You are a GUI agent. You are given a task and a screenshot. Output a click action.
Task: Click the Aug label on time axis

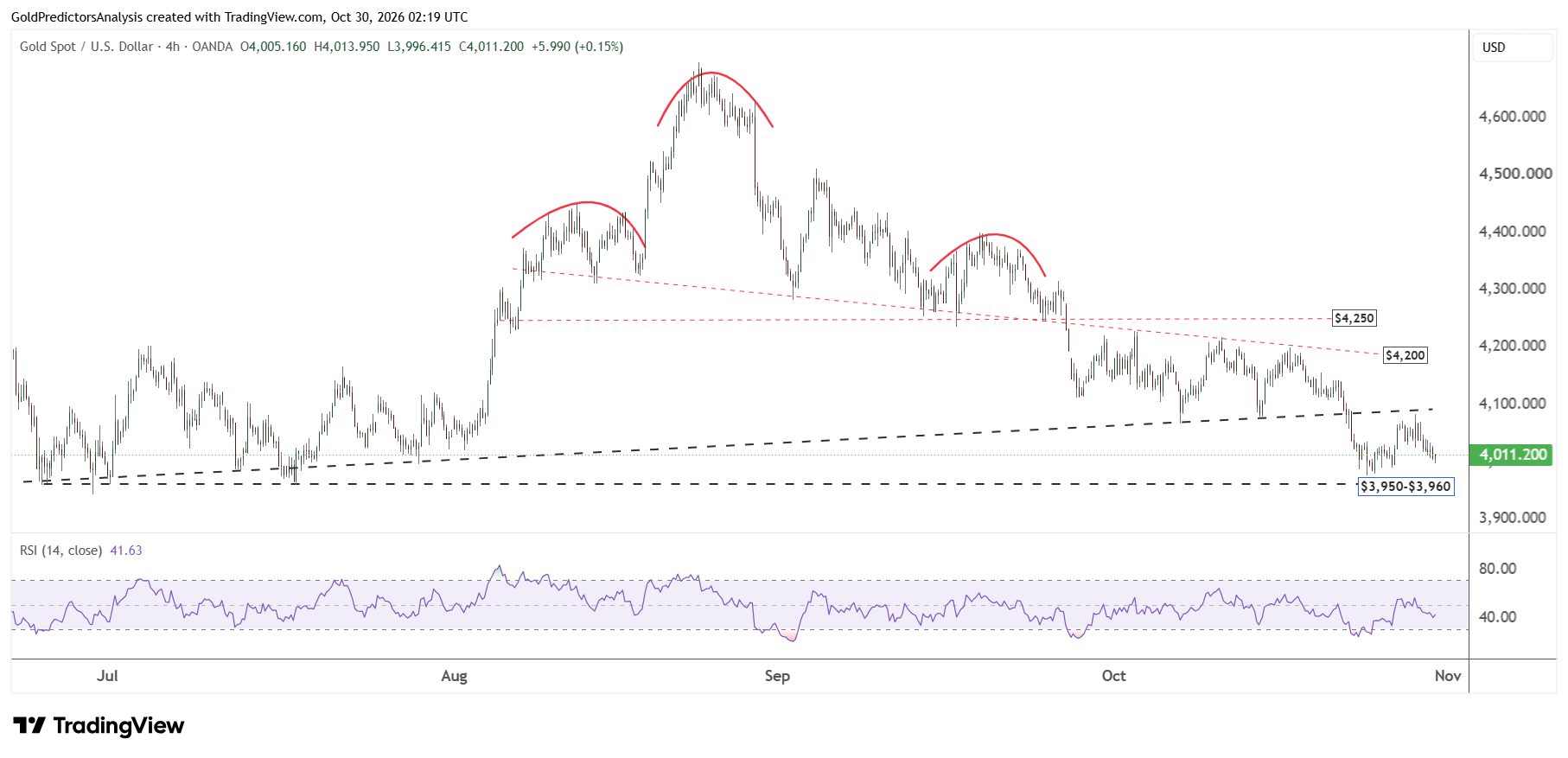point(454,676)
